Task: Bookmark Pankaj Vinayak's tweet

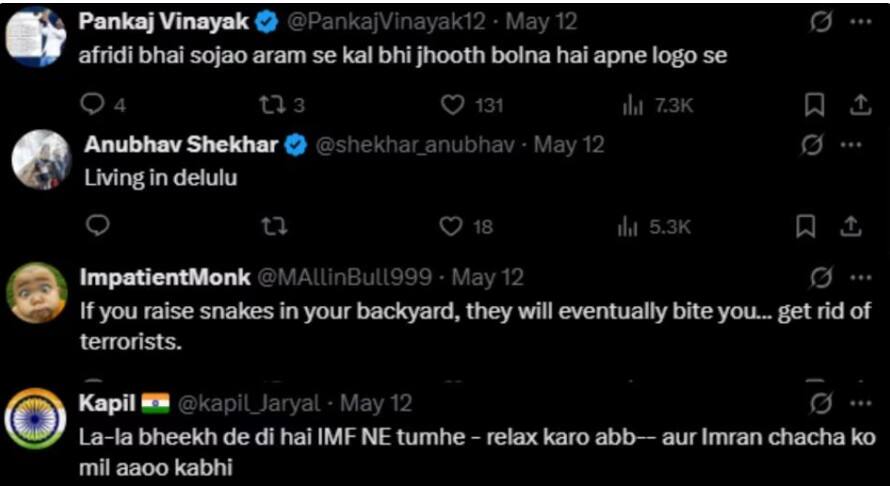Action: click(814, 105)
